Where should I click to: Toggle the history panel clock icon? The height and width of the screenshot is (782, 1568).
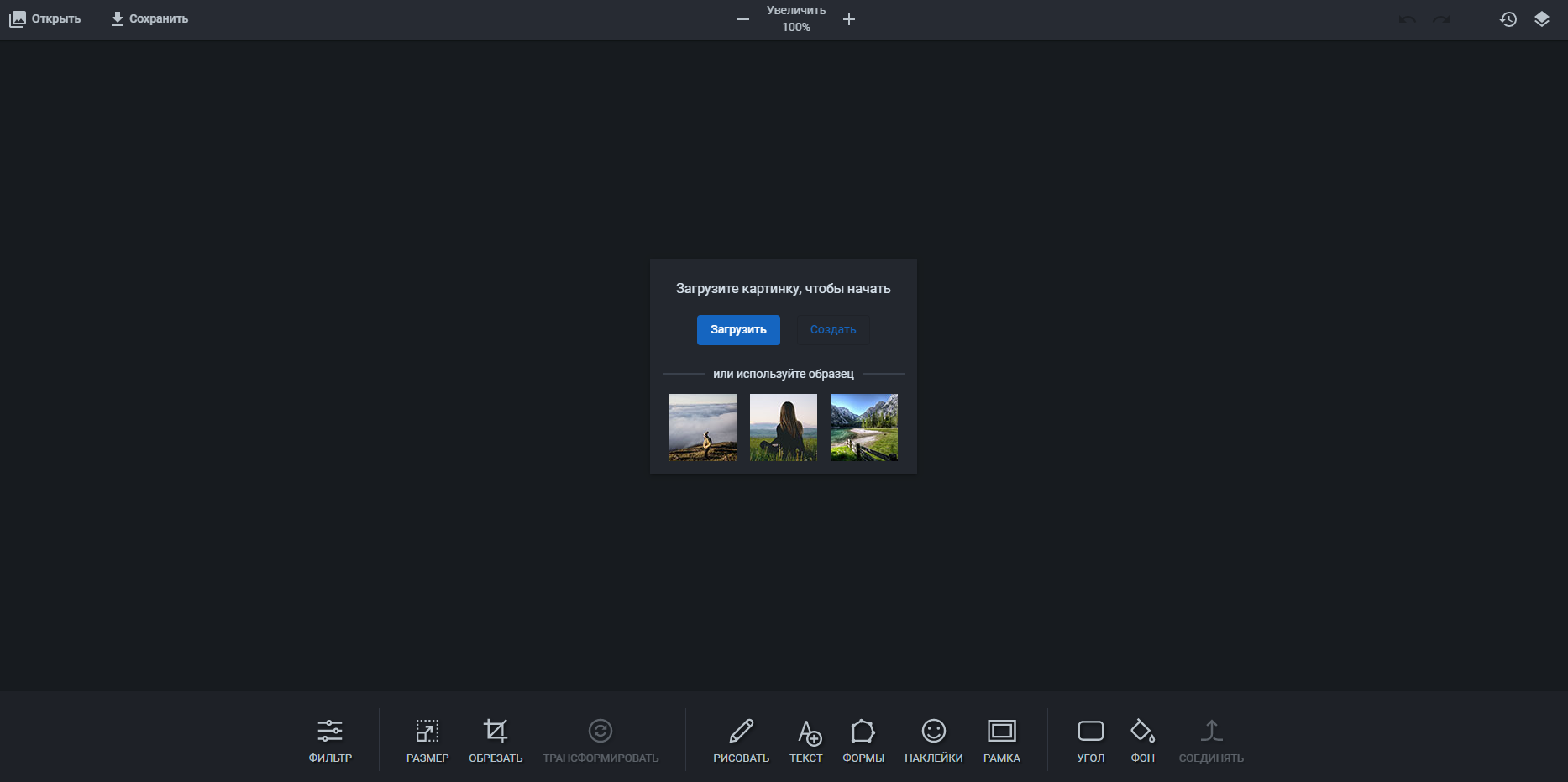pos(1508,19)
